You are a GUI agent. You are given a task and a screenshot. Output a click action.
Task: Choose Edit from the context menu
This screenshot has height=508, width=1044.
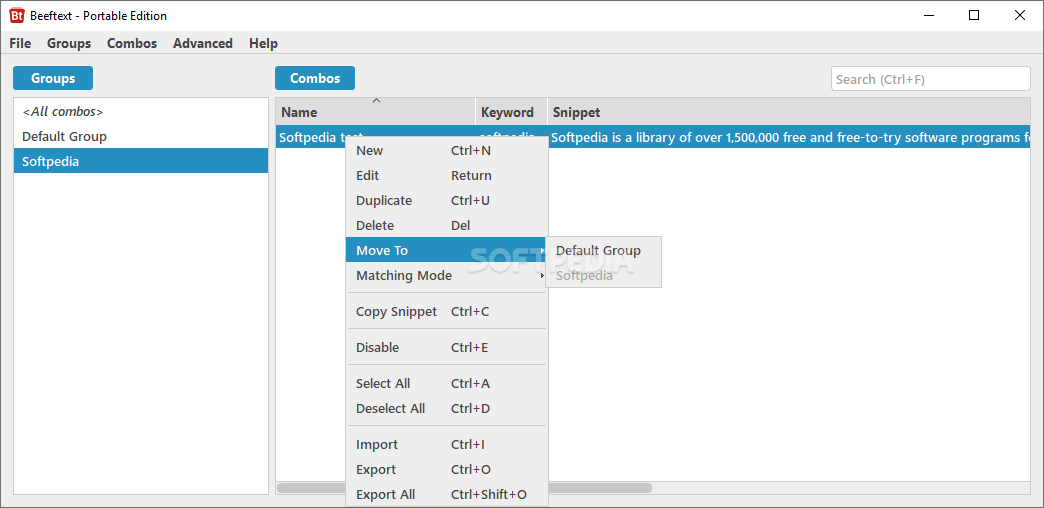tap(447, 175)
